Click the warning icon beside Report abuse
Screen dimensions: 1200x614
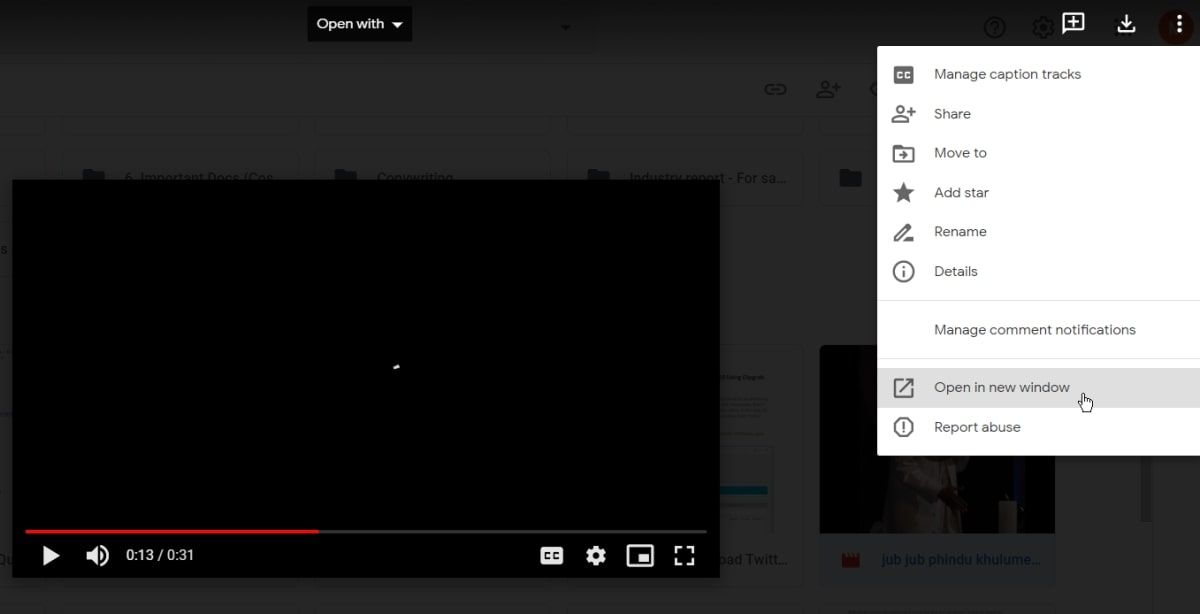point(903,427)
